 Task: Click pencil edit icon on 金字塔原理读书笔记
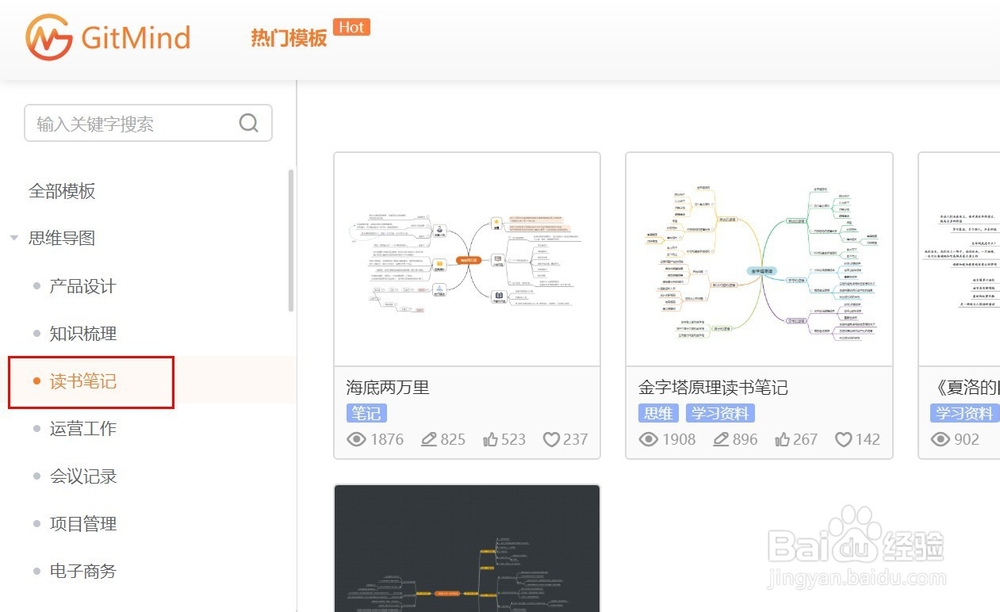tap(721, 439)
